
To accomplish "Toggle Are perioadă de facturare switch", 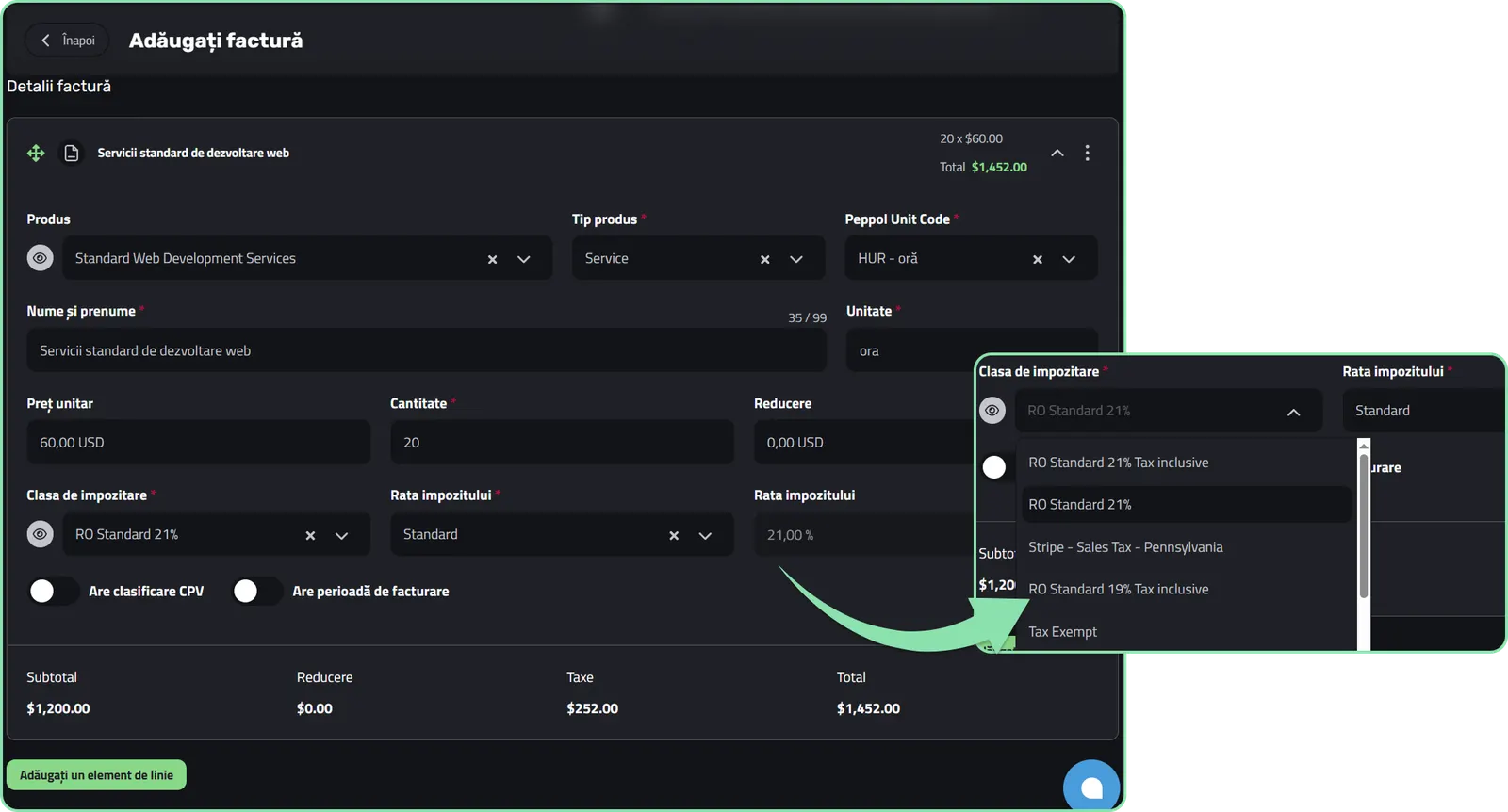I will [256, 591].
